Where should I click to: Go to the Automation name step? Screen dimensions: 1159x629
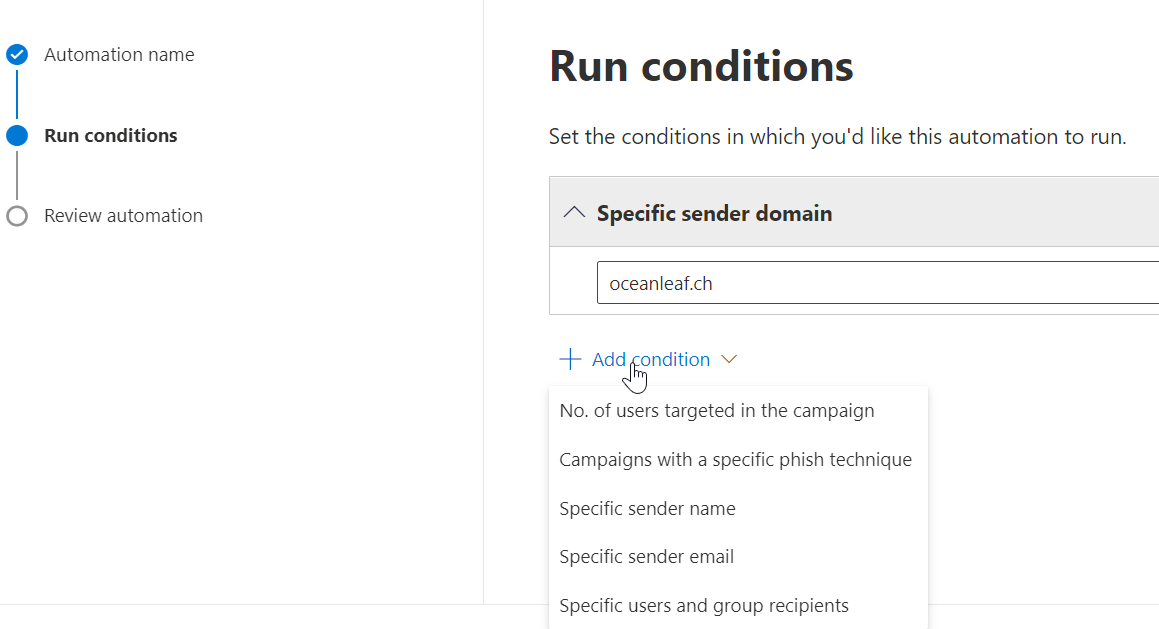pyautogui.click(x=119, y=55)
